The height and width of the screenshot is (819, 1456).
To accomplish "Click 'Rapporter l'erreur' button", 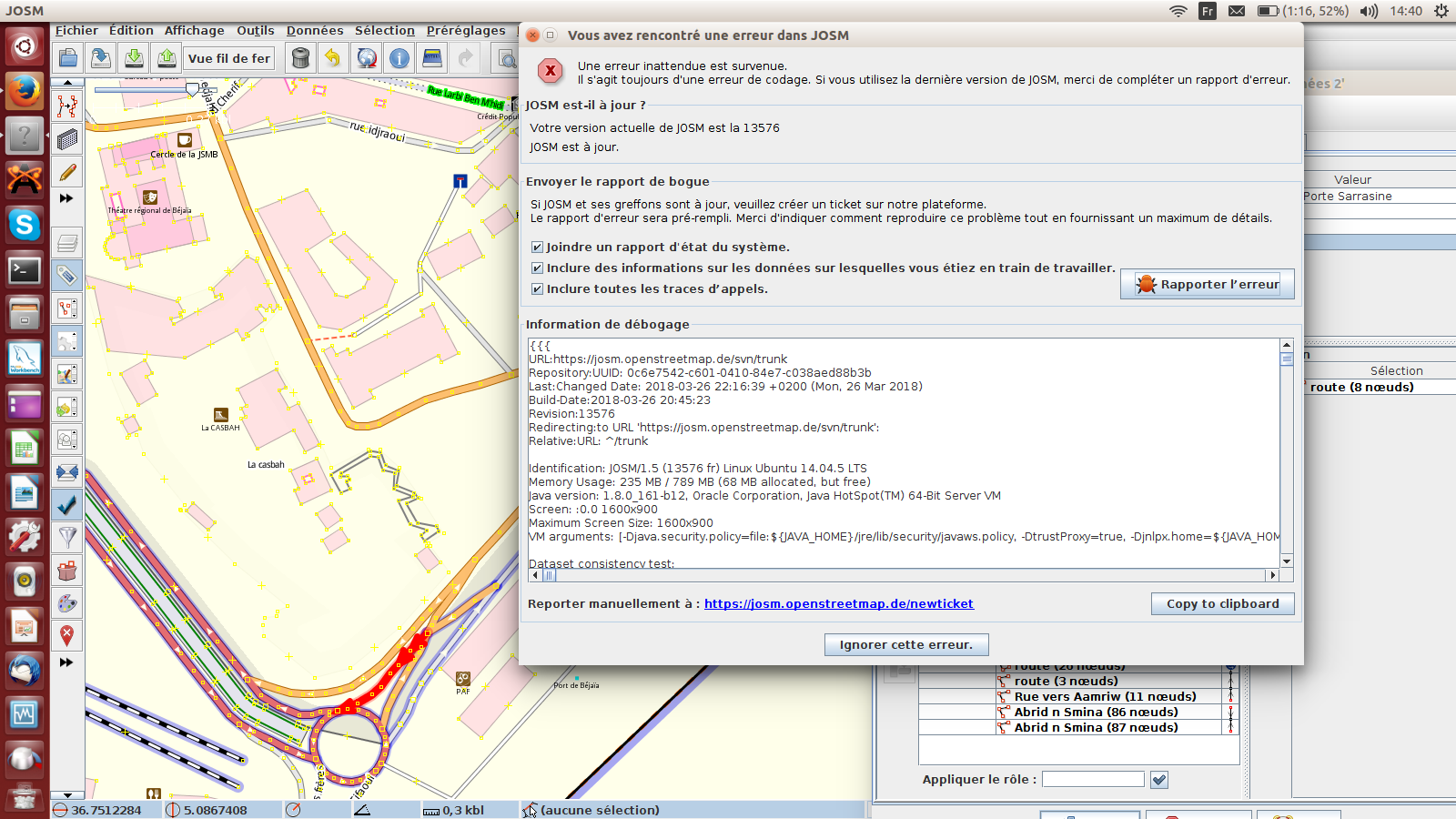I will (x=1207, y=285).
